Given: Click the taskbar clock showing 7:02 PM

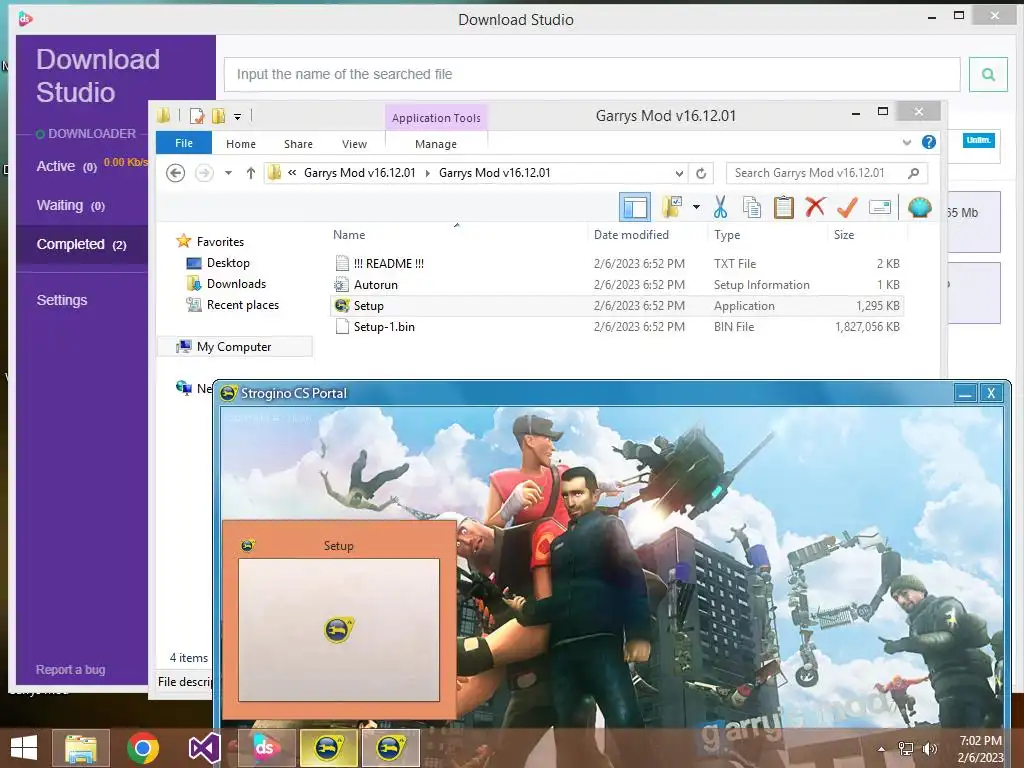Looking at the screenshot, I should 980,749.
